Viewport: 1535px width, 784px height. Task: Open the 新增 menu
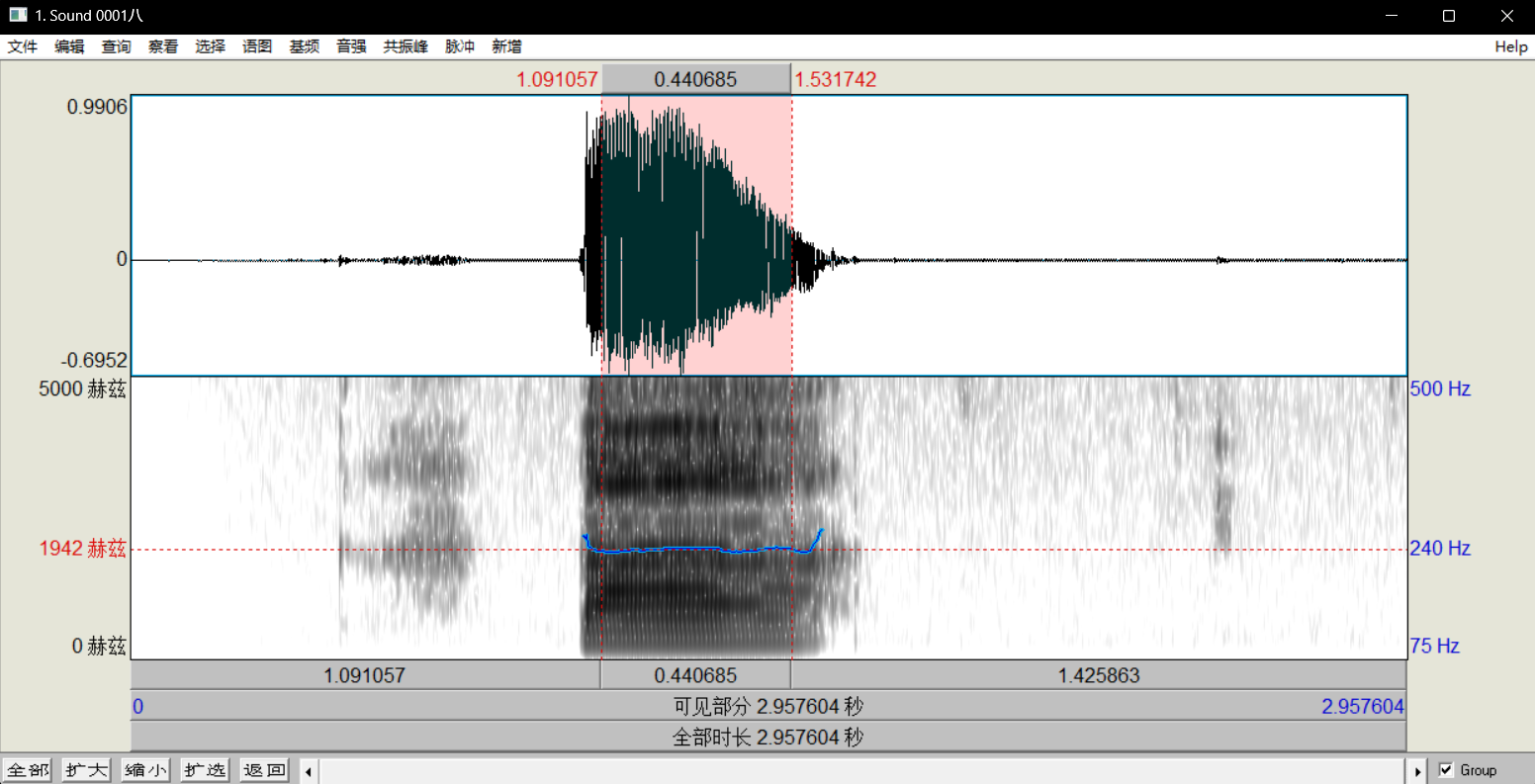(506, 46)
